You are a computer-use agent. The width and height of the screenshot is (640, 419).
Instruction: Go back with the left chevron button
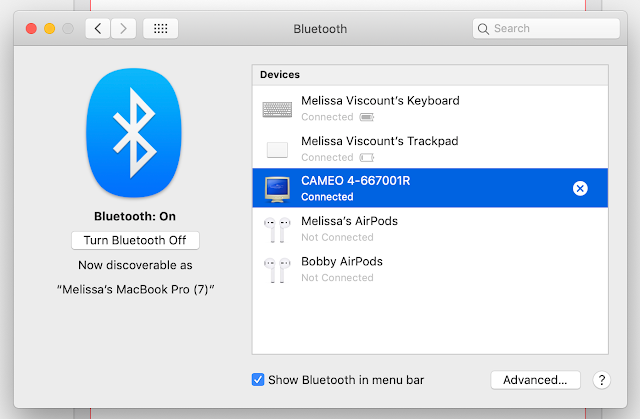pos(98,29)
